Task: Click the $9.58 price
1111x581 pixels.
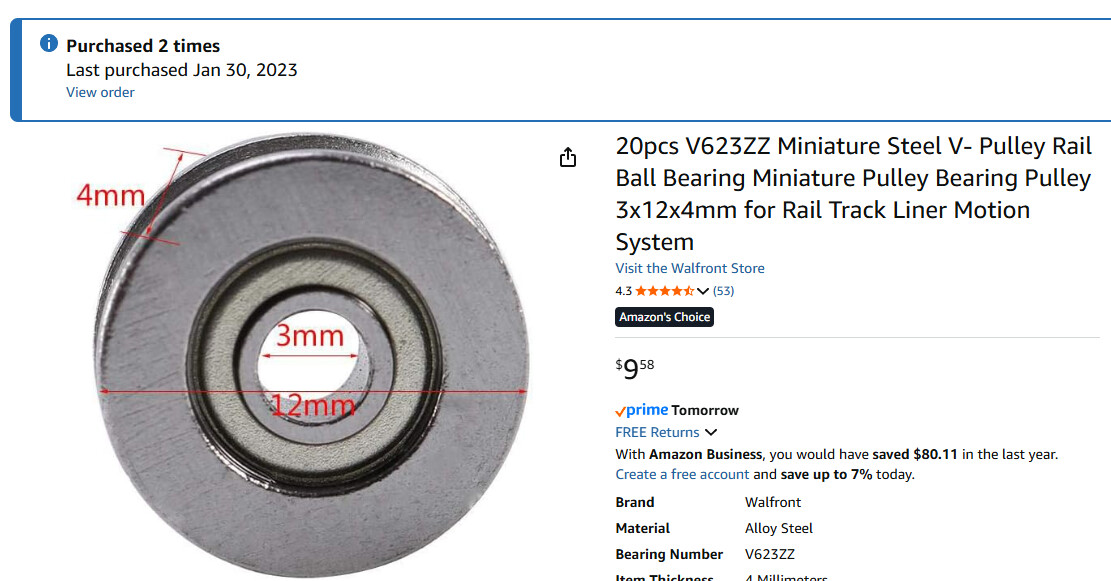Action: (x=635, y=368)
